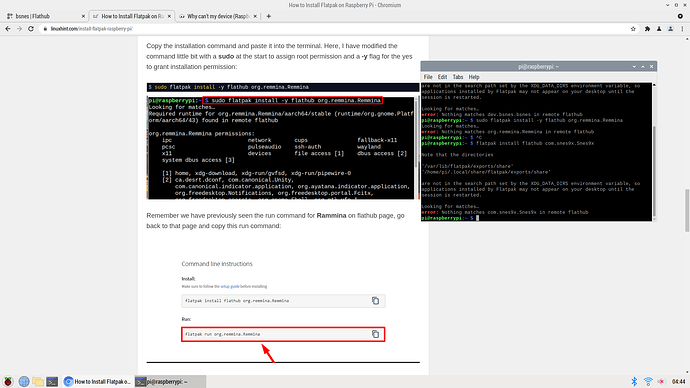Open a new tab in Chromium

(268, 16)
